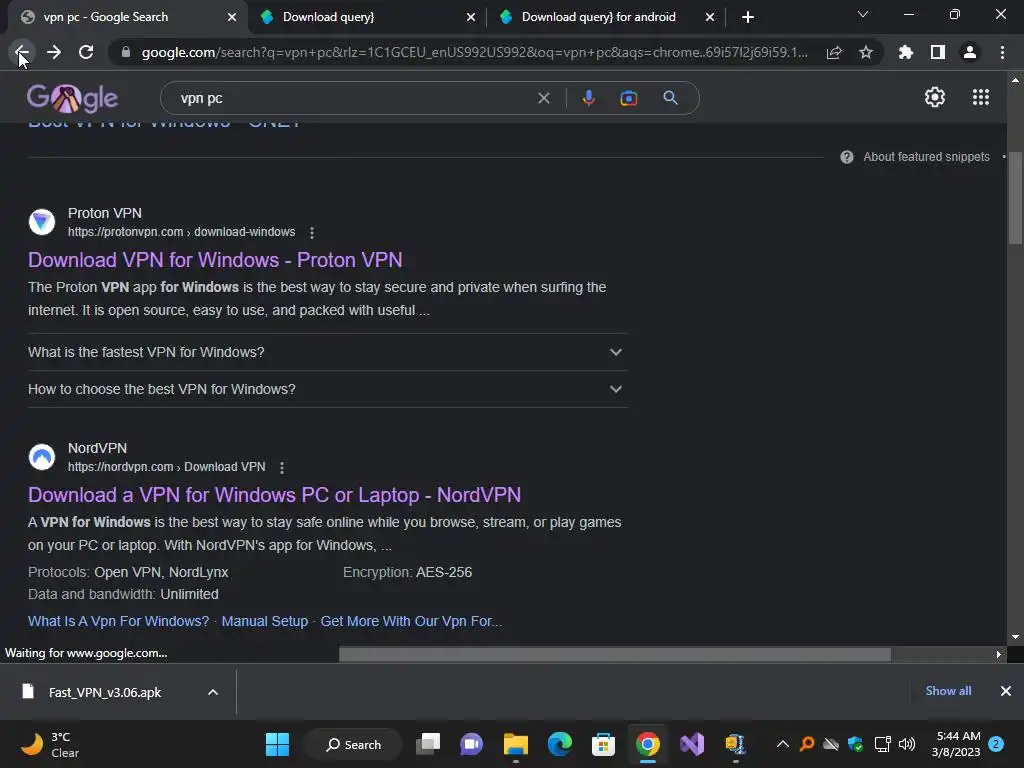
Task: Switch to 'Download query}' tab
Action: pos(368,17)
